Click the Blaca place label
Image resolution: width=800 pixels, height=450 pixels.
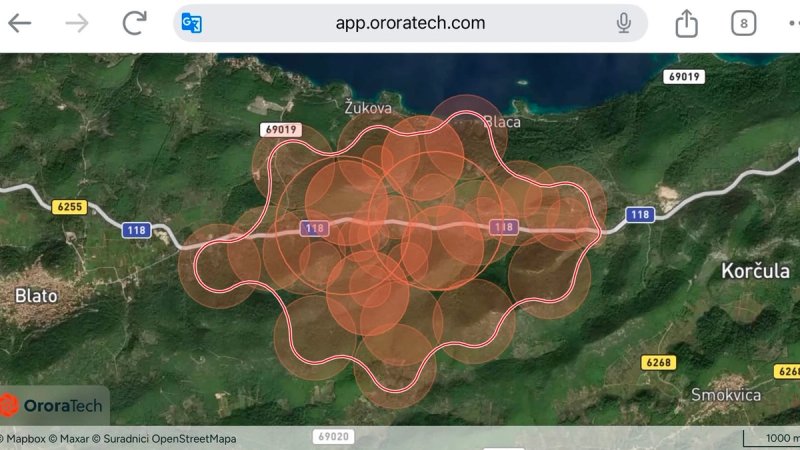click(x=502, y=121)
